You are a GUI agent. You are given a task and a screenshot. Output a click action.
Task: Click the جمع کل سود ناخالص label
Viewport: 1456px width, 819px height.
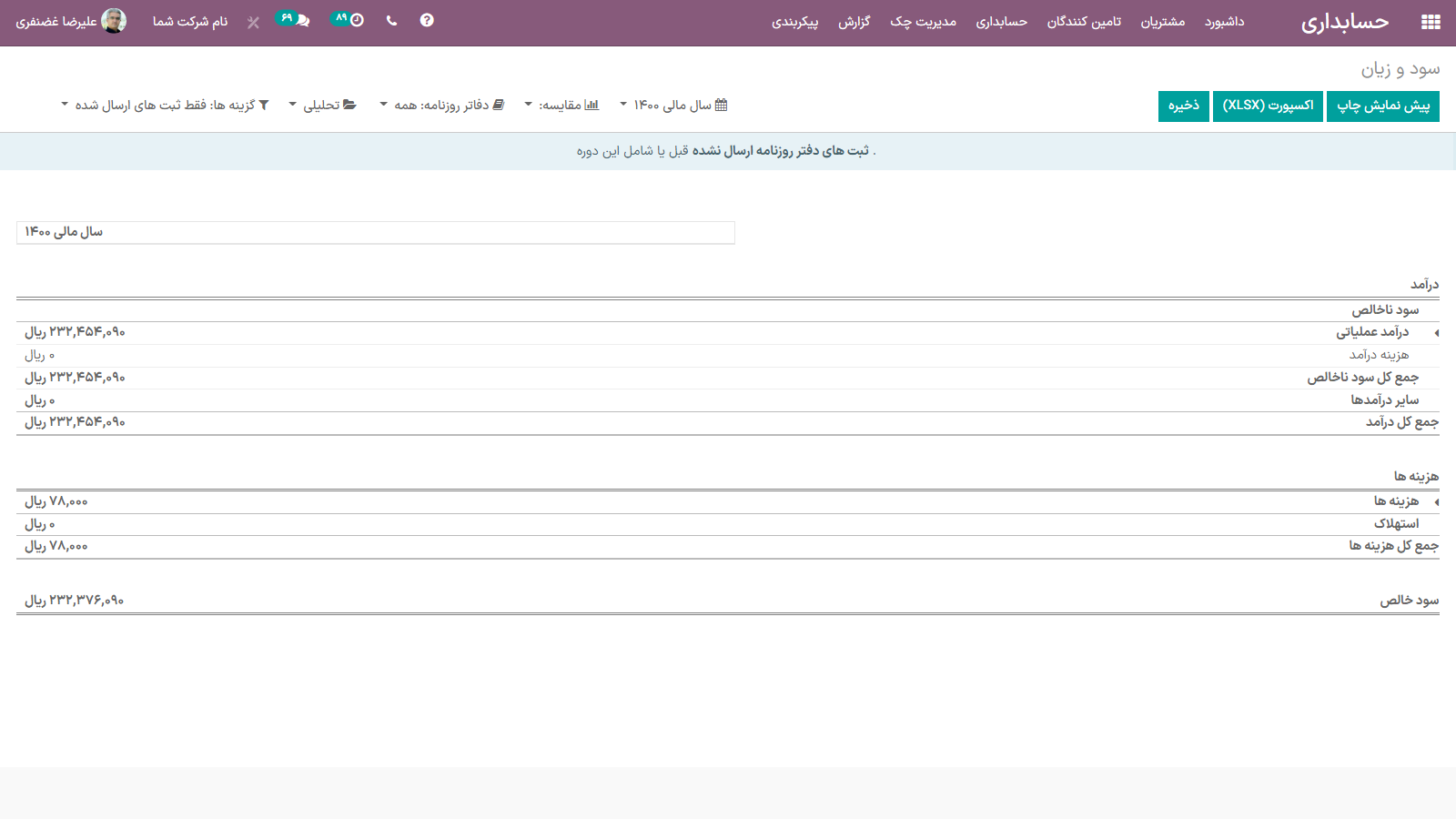(x=1363, y=378)
